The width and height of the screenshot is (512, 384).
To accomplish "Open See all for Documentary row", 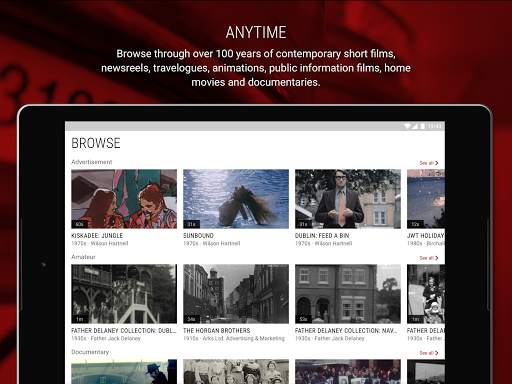I will pyautogui.click(x=429, y=353).
